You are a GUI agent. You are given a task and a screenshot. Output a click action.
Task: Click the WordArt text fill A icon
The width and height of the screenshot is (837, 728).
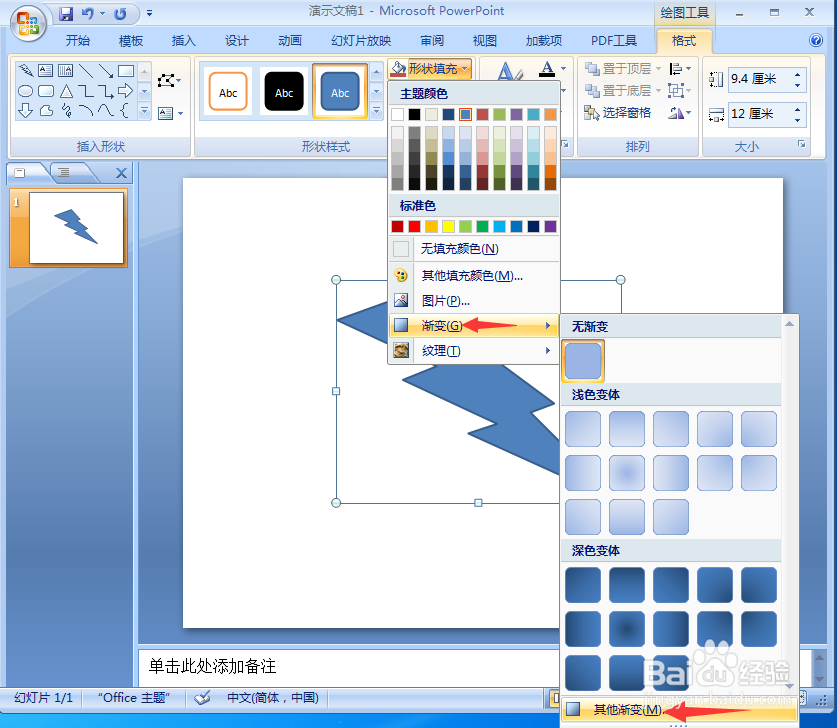[x=509, y=71]
